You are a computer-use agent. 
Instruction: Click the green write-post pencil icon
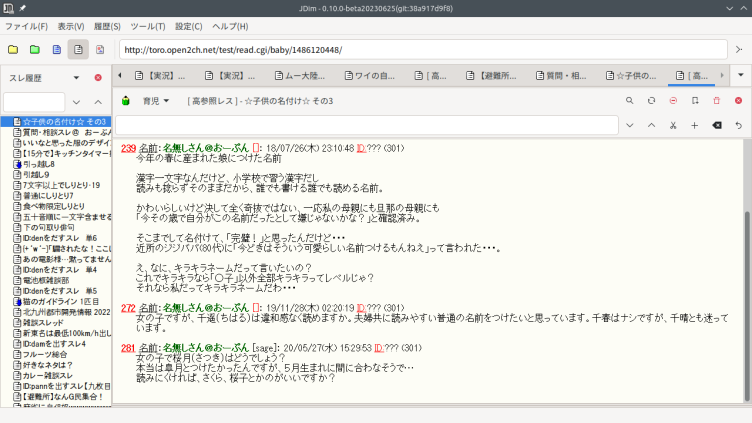coord(126,101)
